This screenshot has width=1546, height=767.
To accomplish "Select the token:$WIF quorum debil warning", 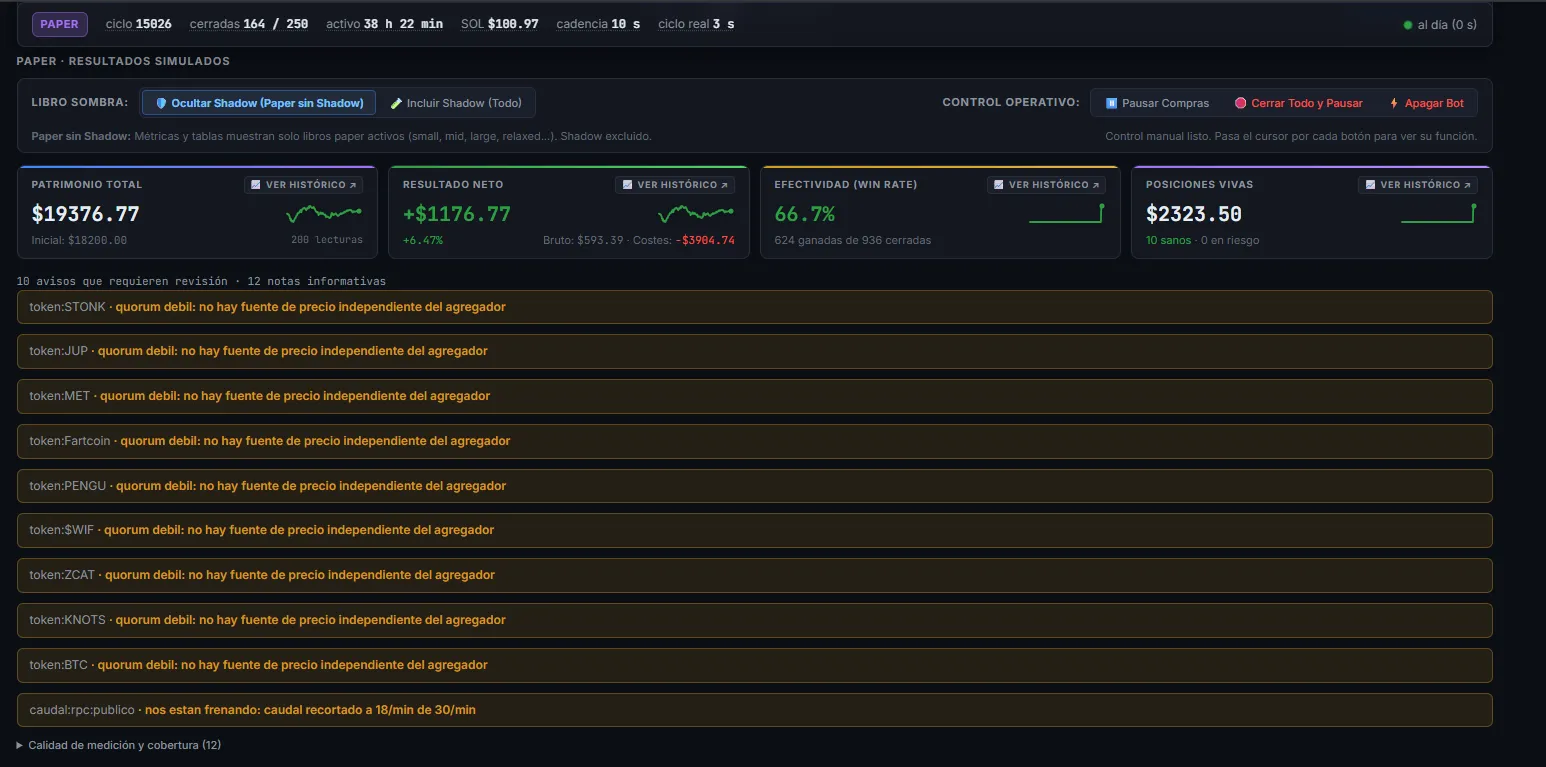I will coord(755,530).
